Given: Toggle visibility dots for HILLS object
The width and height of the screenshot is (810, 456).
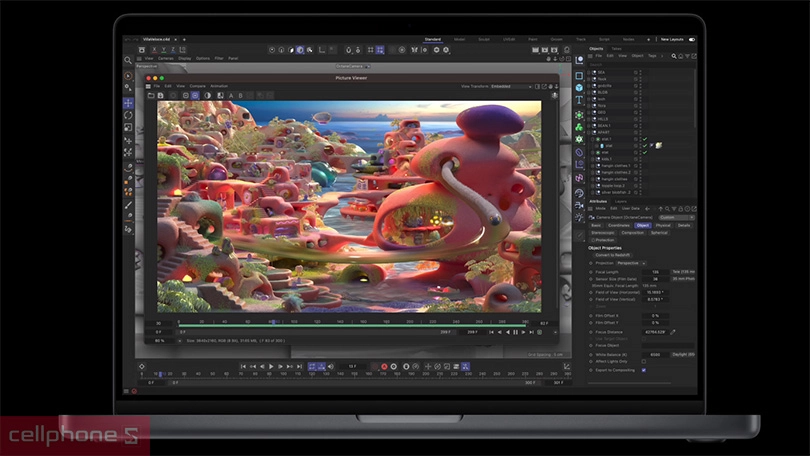Looking at the screenshot, I should click(x=641, y=119).
